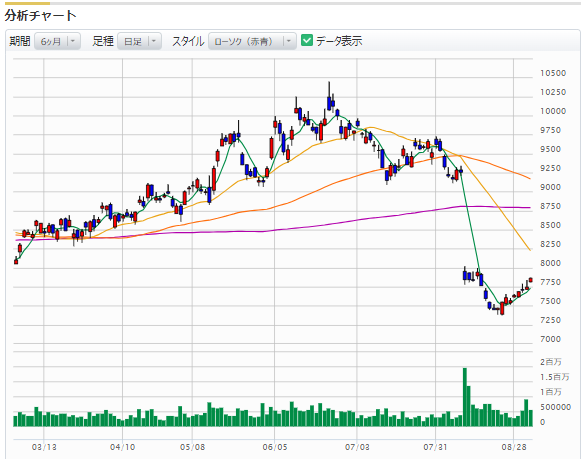
Task: Click the 03/13 date label
Action: [x=44, y=447]
